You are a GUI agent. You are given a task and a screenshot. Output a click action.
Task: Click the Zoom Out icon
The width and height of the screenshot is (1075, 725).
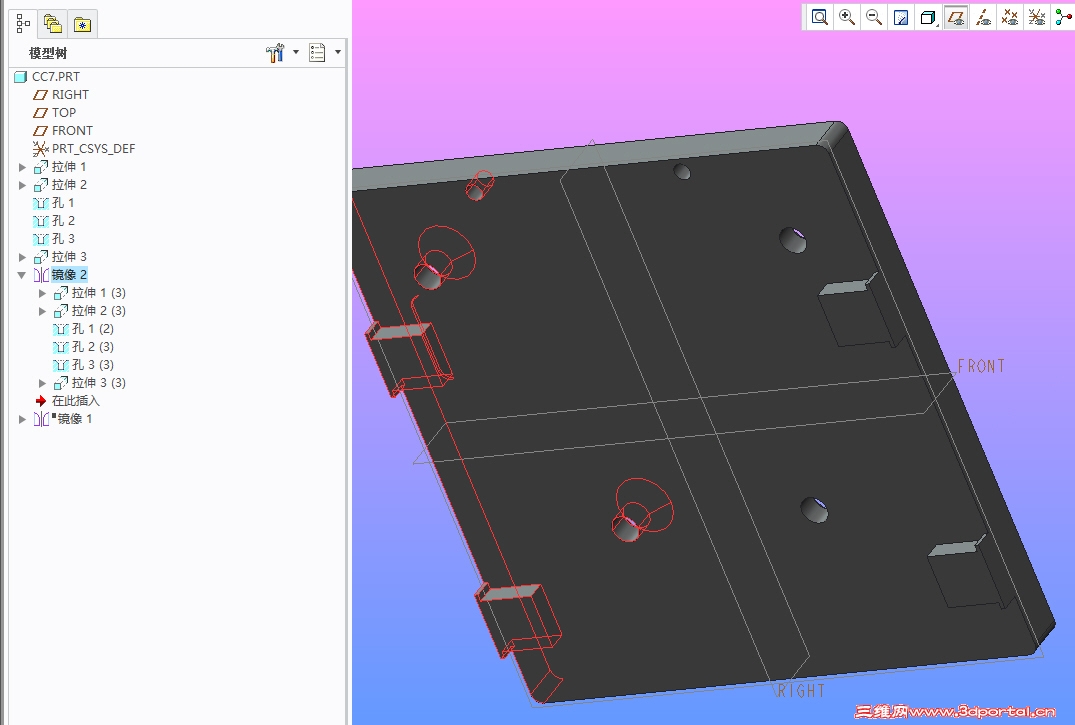click(x=874, y=17)
